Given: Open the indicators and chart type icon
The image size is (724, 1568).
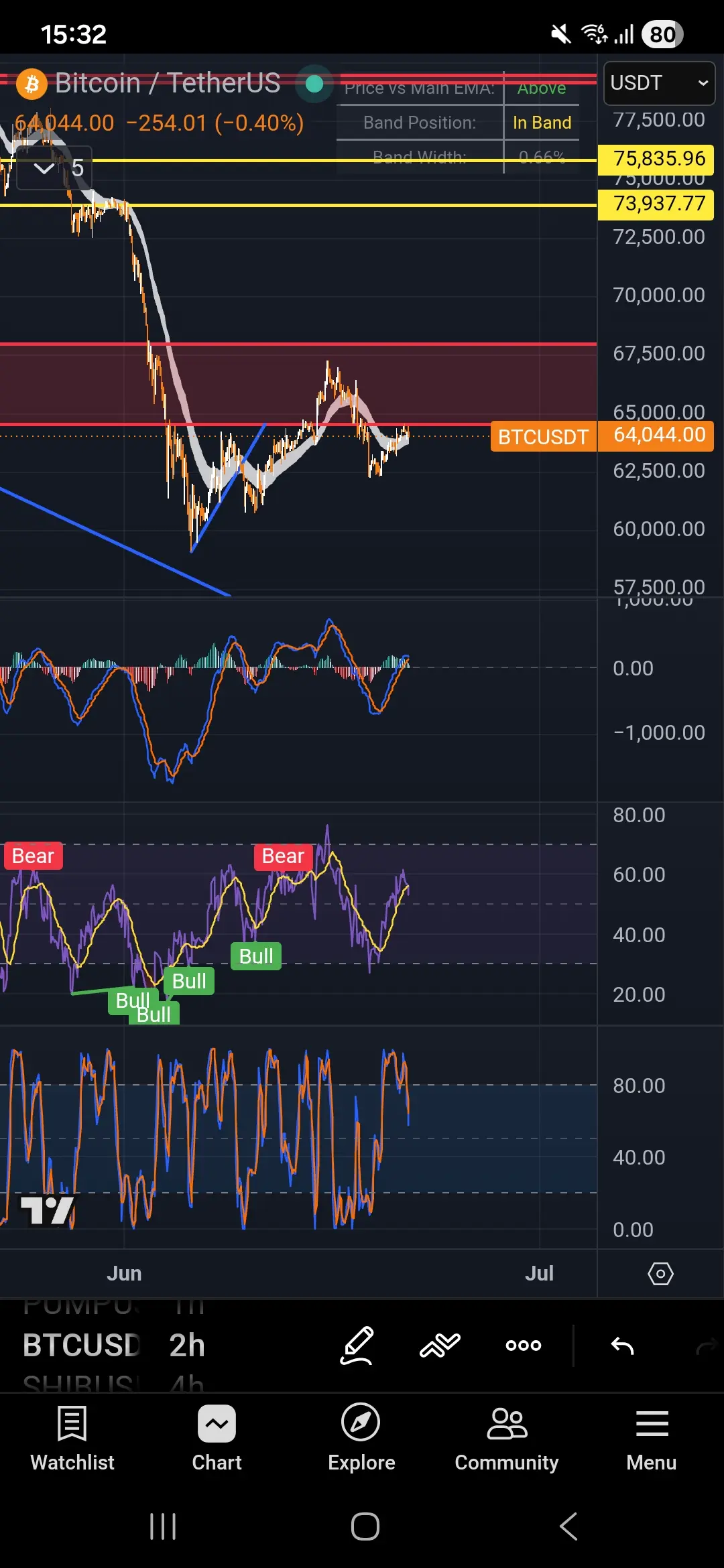Looking at the screenshot, I should point(440,1345).
